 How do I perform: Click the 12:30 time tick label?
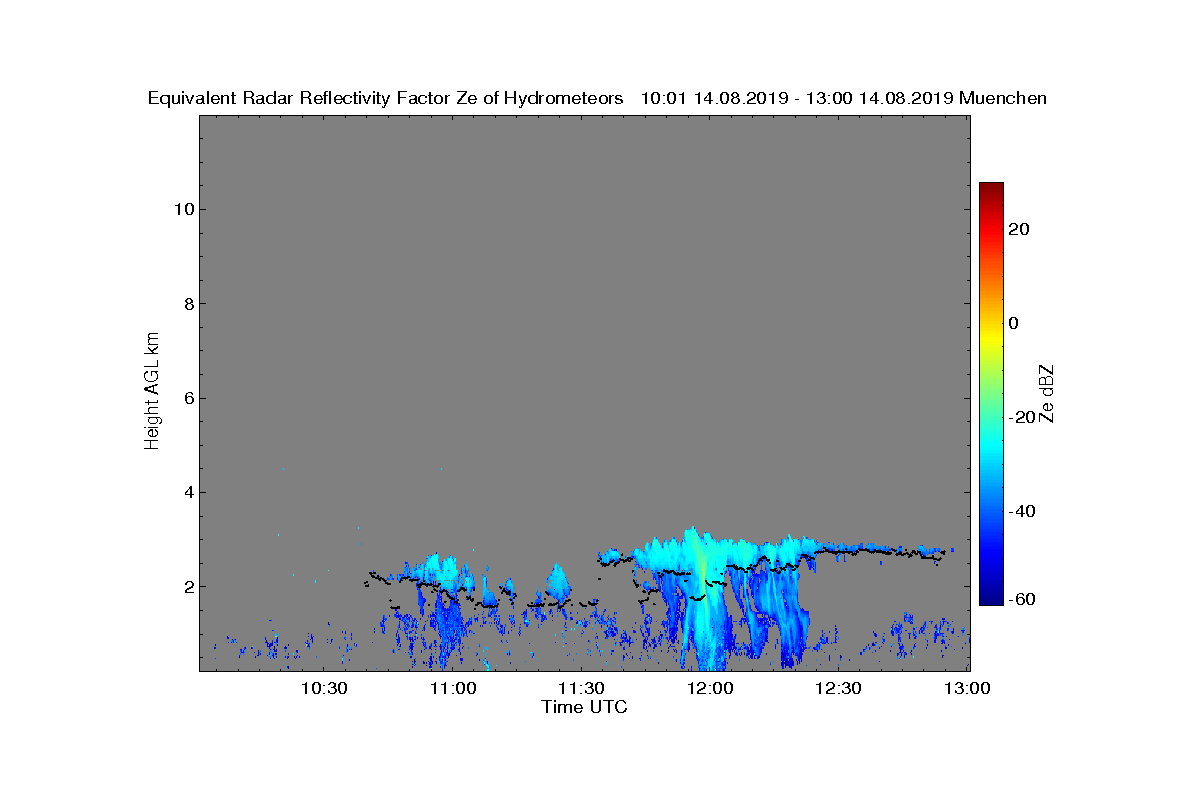click(x=839, y=688)
